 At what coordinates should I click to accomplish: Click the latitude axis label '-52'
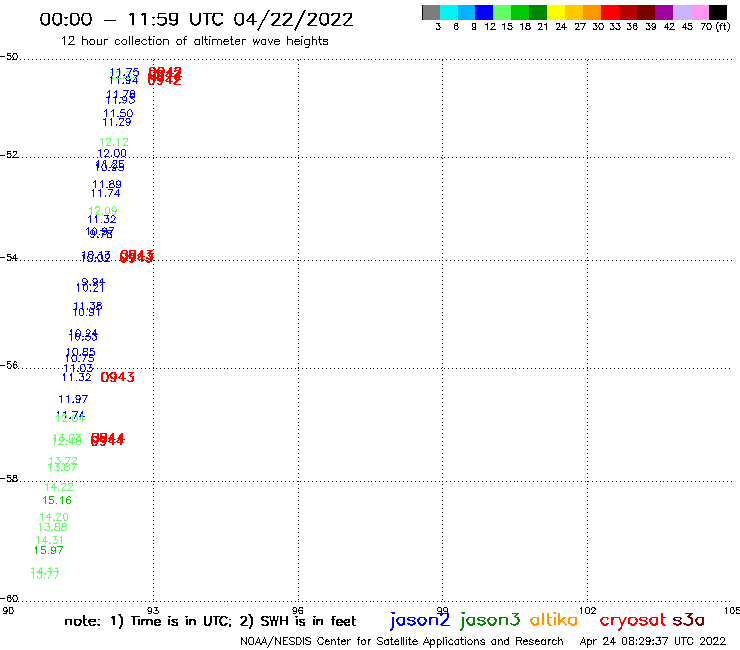(x=9, y=154)
